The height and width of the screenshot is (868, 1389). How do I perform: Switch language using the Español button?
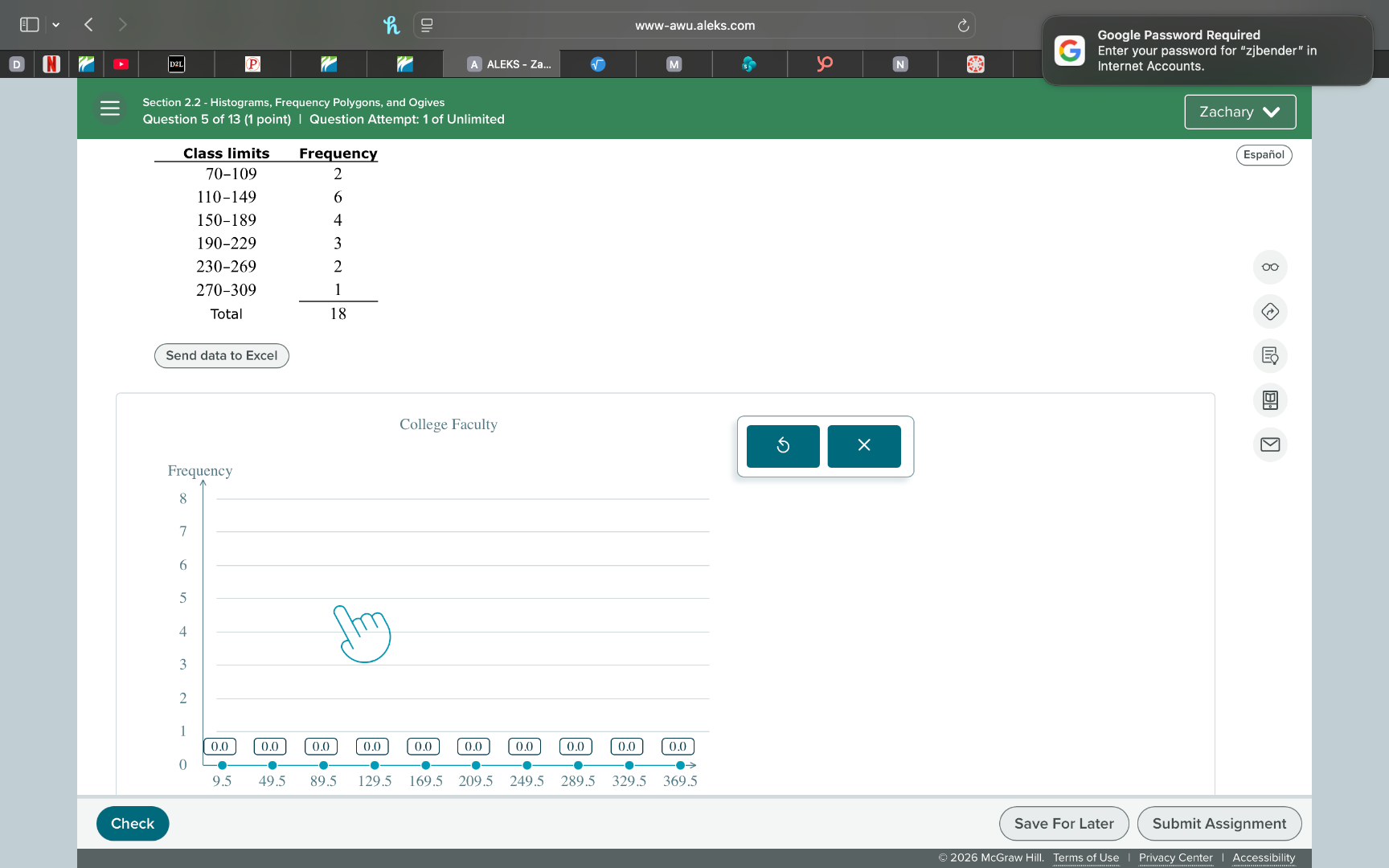coord(1264,154)
